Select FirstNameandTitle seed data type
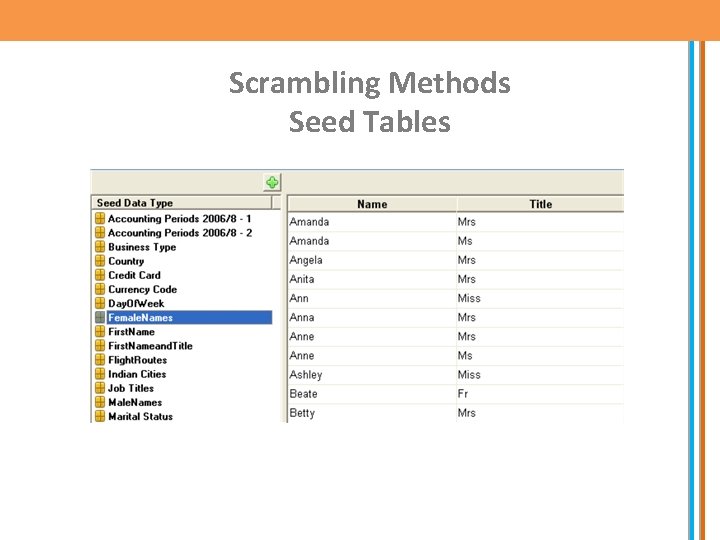The height and width of the screenshot is (540, 720). (150, 346)
